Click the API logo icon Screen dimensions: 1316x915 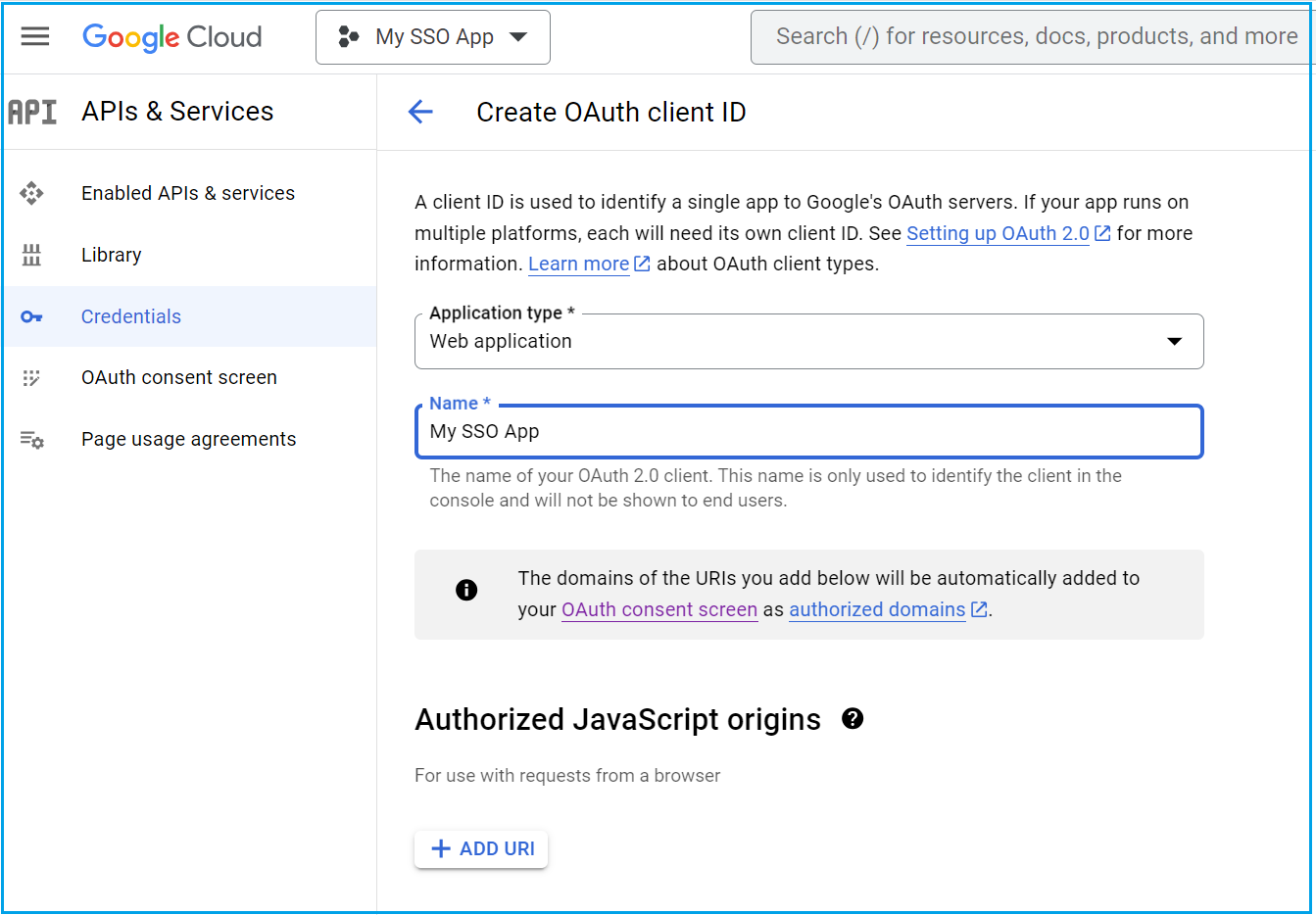[x=32, y=112]
